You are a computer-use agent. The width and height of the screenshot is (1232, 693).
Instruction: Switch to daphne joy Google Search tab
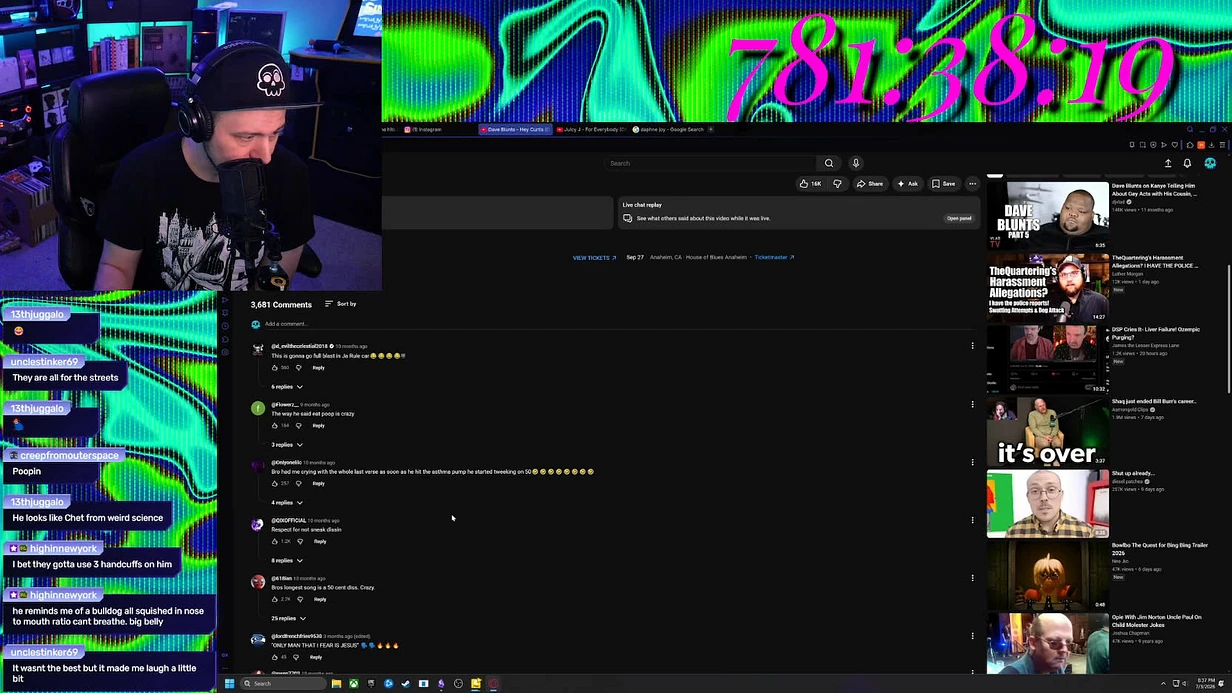point(668,129)
